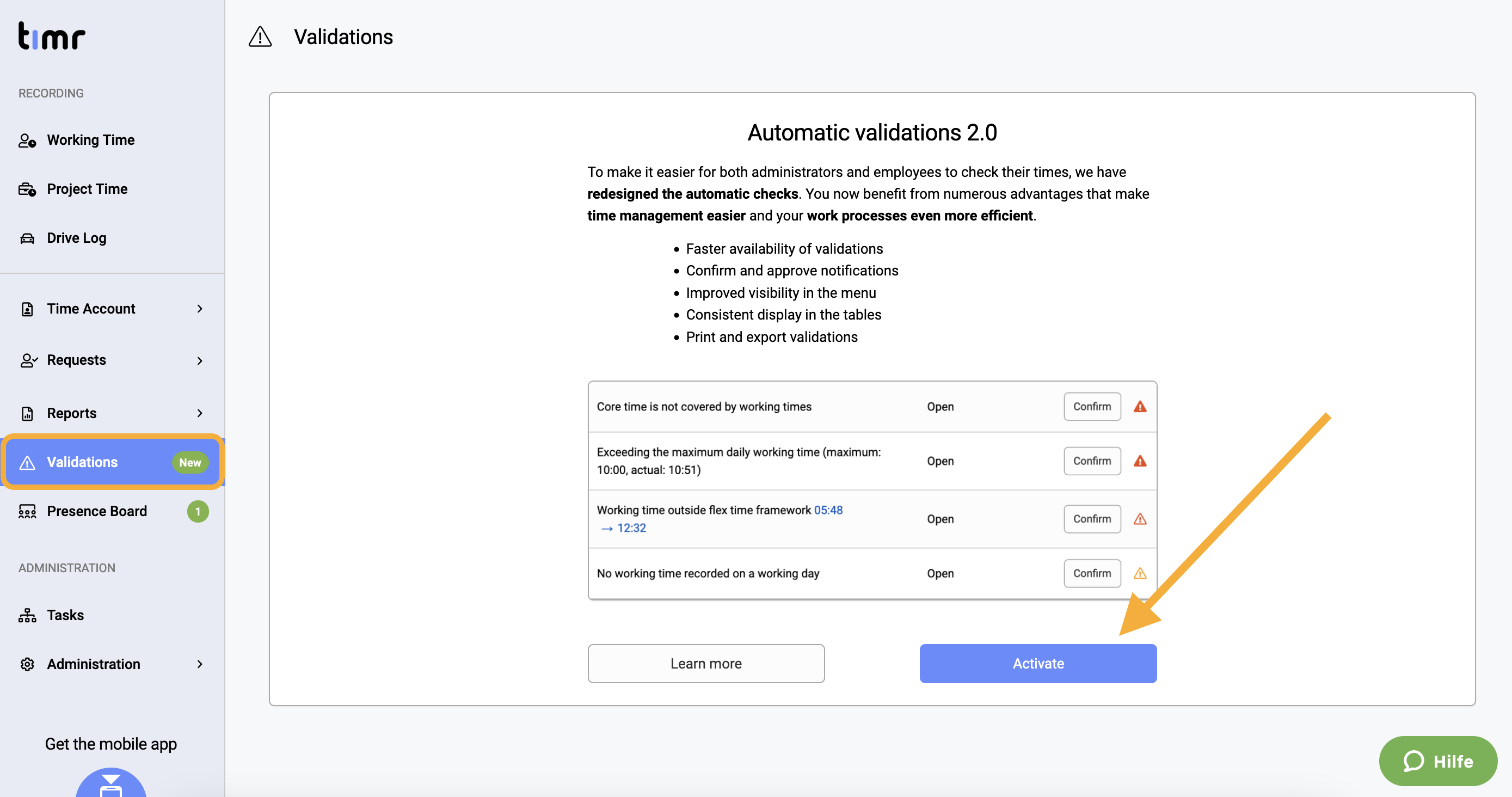The height and width of the screenshot is (797, 1512).
Task: Click red warning icon on Exceeding maximum row
Action: click(1140, 461)
